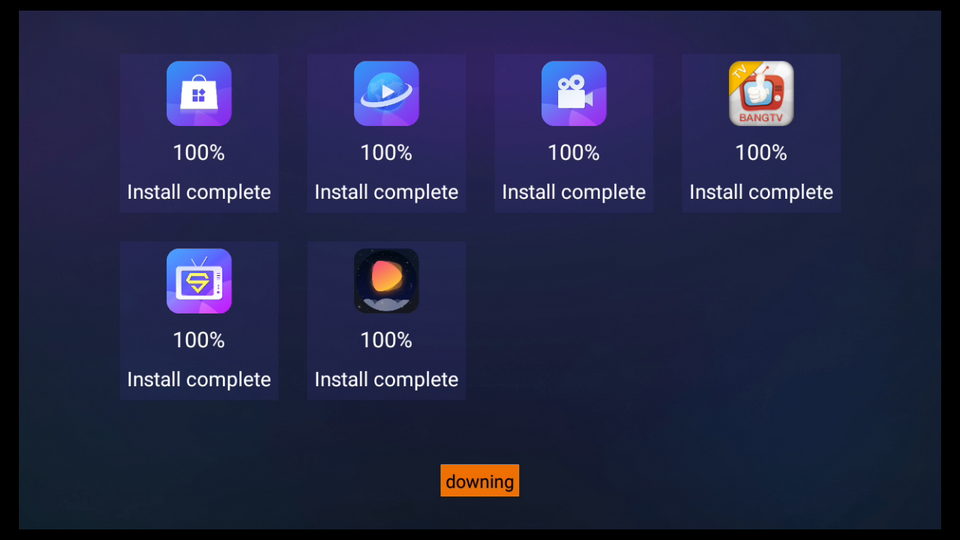960x540 pixels.
Task: Click the orange downing button
Action: coord(479,481)
